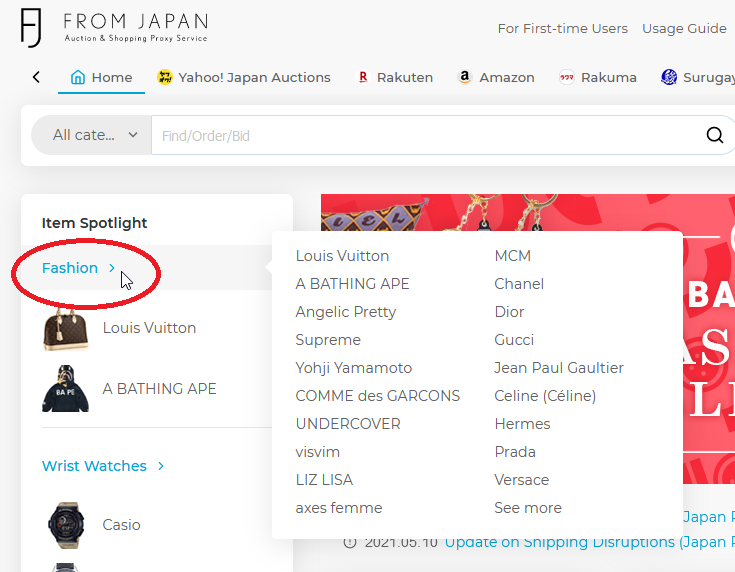Open the For First-time Users link
Viewport: 735px width, 572px height.
pyautogui.click(x=562, y=29)
